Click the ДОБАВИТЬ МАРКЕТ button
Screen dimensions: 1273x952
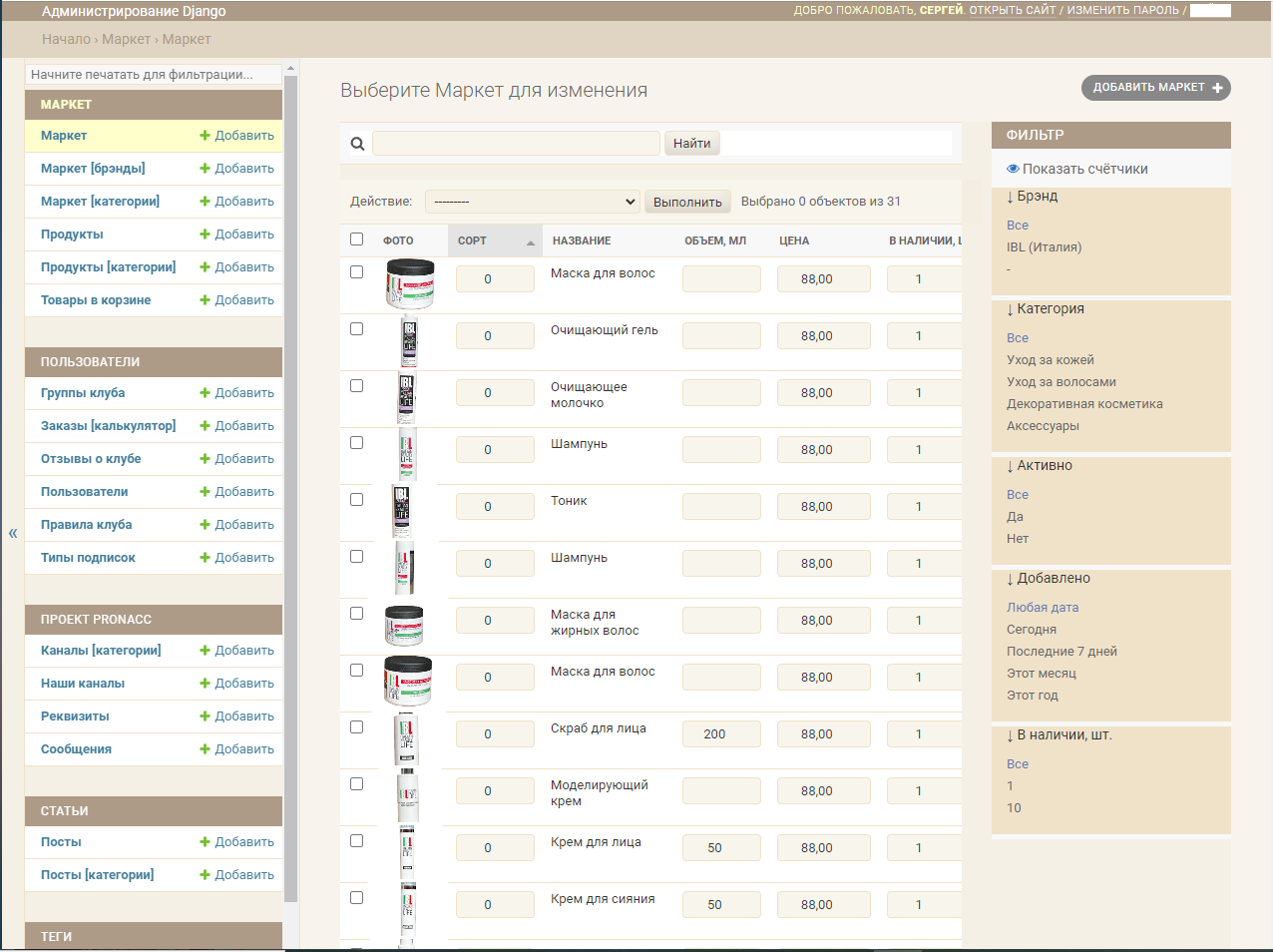tap(1156, 88)
